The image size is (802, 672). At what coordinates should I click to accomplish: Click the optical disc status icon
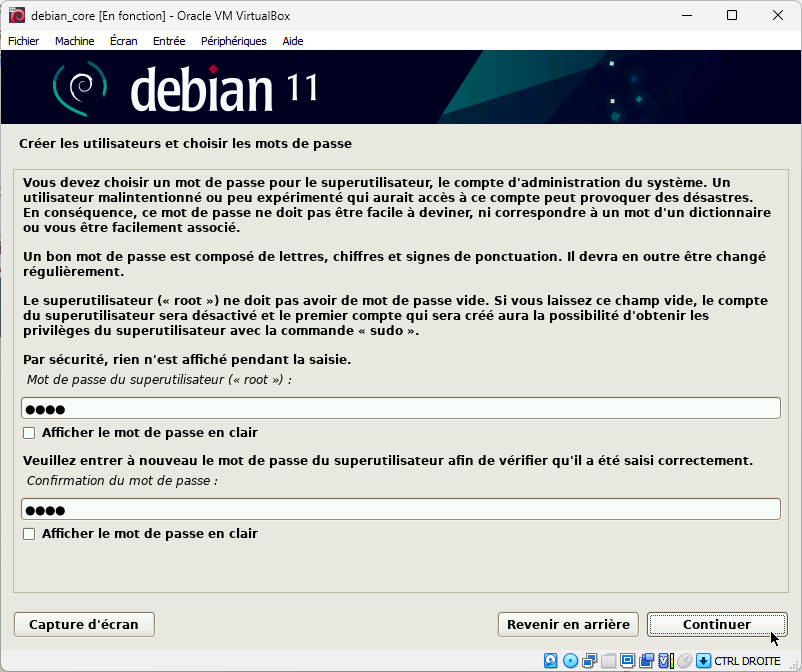(x=570, y=661)
